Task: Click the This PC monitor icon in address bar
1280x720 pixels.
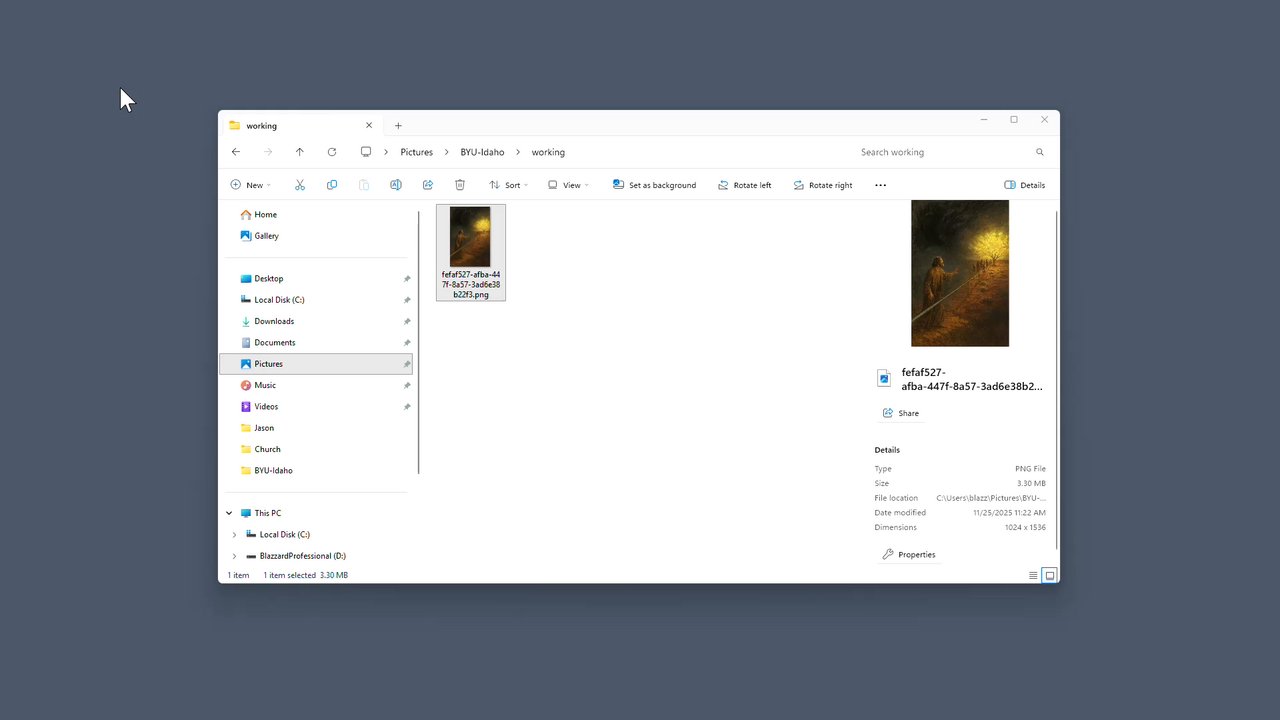Action: pyautogui.click(x=366, y=152)
